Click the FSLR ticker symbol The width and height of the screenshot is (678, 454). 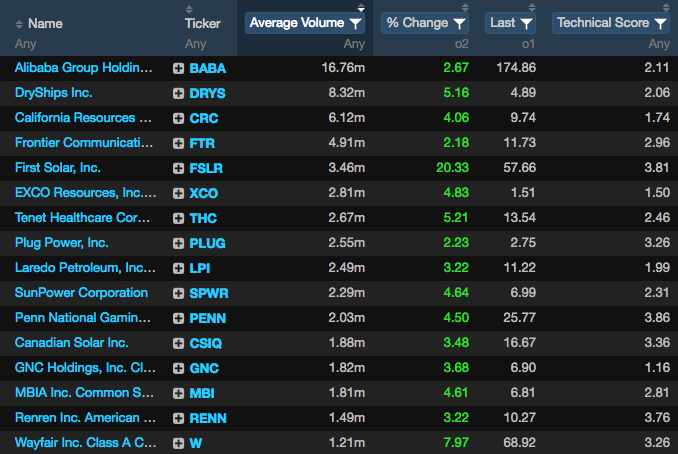click(x=206, y=168)
